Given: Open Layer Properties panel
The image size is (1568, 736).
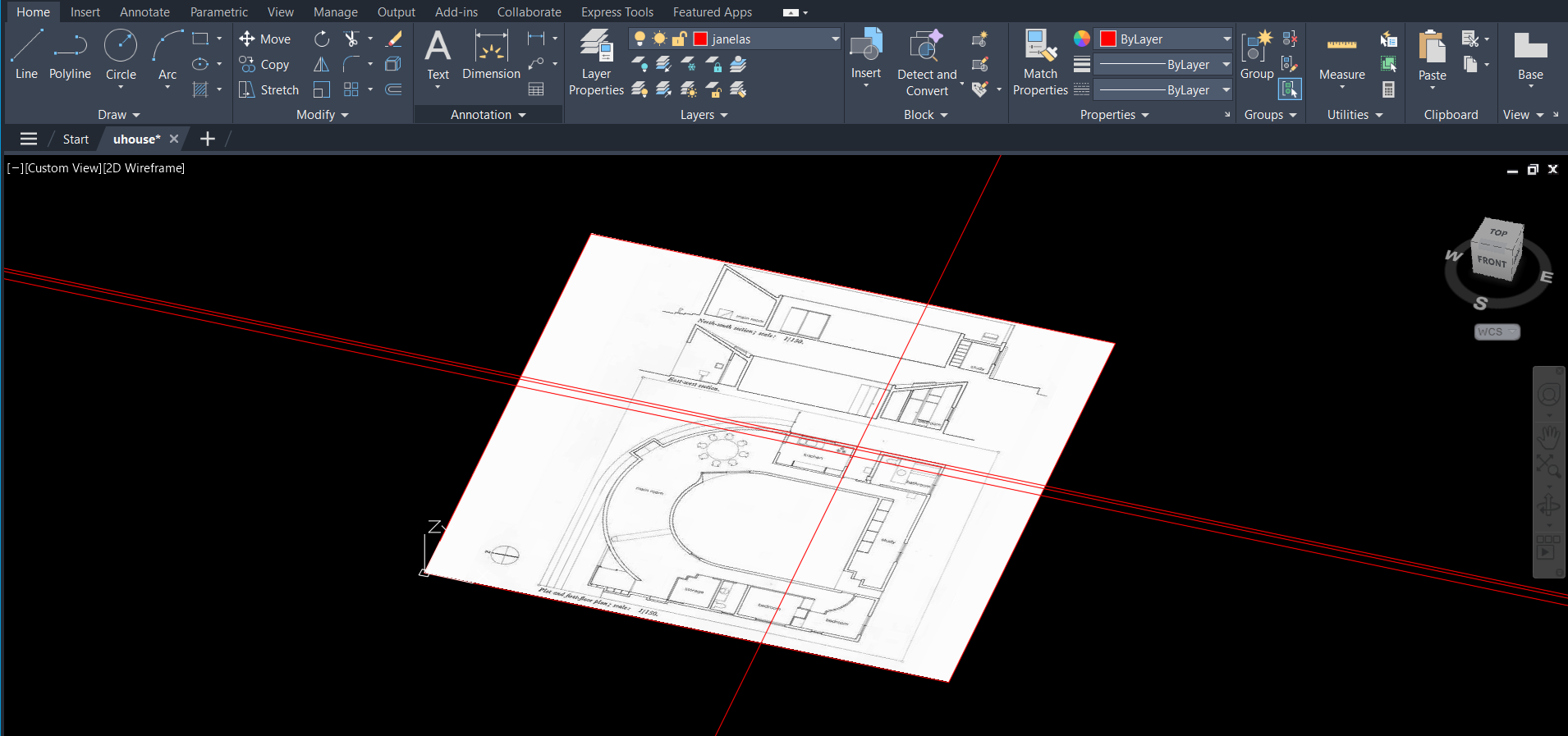Looking at the screenshot, I should pyautogui.click(x=596, y=62).
